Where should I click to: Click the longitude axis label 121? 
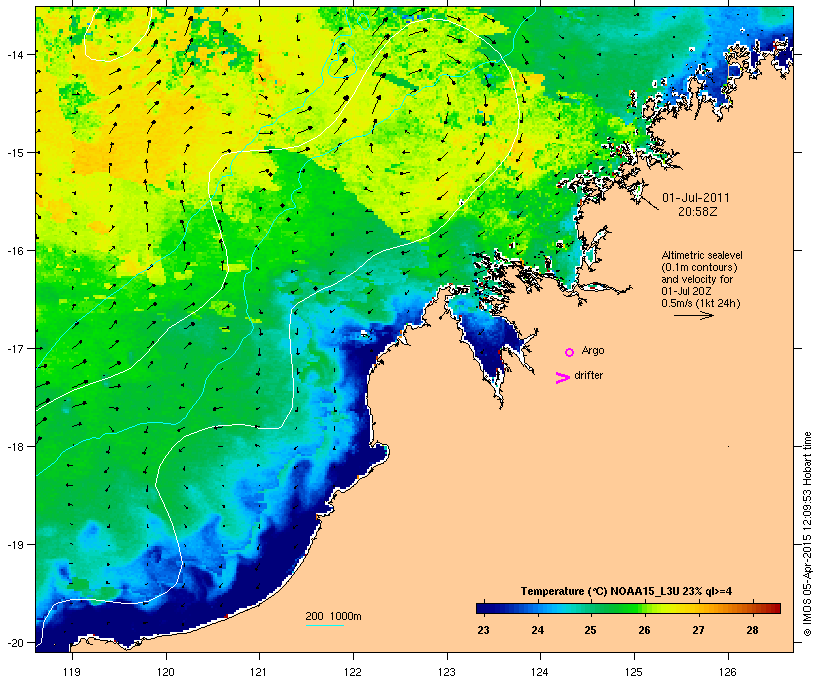coord(259,672)
